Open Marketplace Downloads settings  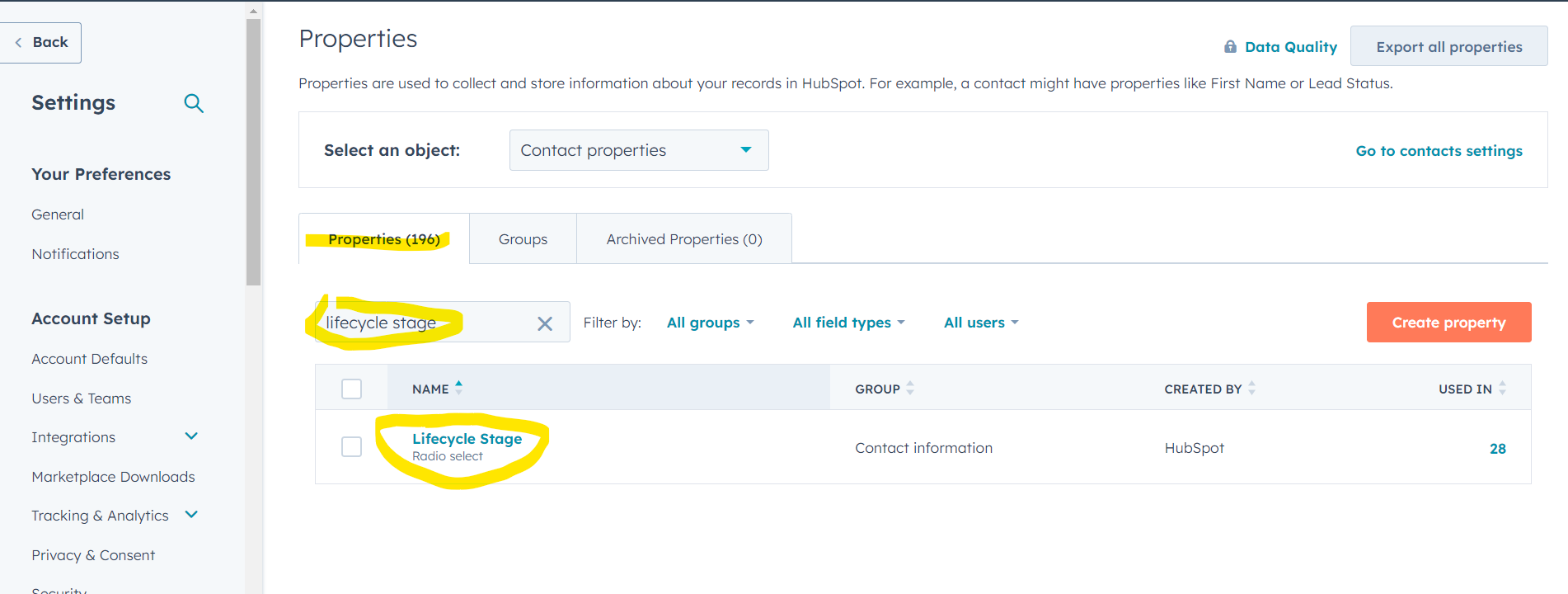[113, 477]
